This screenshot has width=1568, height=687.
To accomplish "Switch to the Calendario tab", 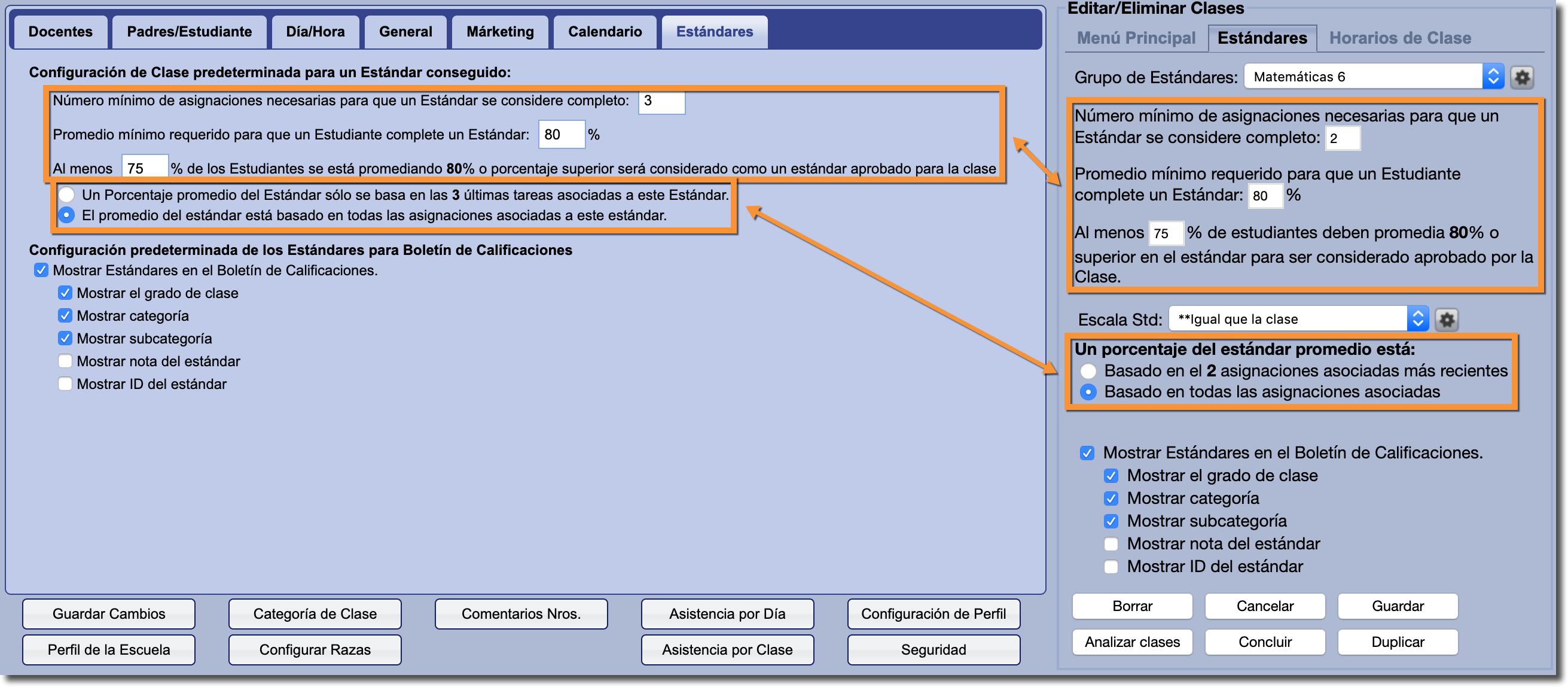I will pyautogui.click(x=605, y=32).
